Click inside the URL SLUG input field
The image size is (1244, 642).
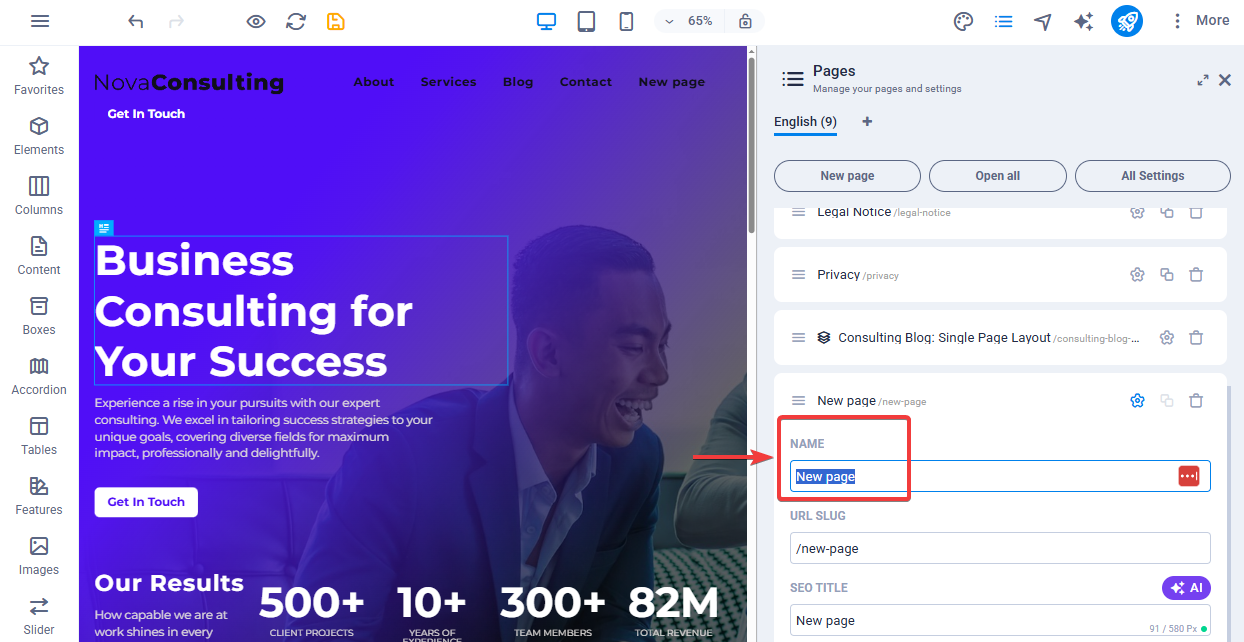[999, 548]
